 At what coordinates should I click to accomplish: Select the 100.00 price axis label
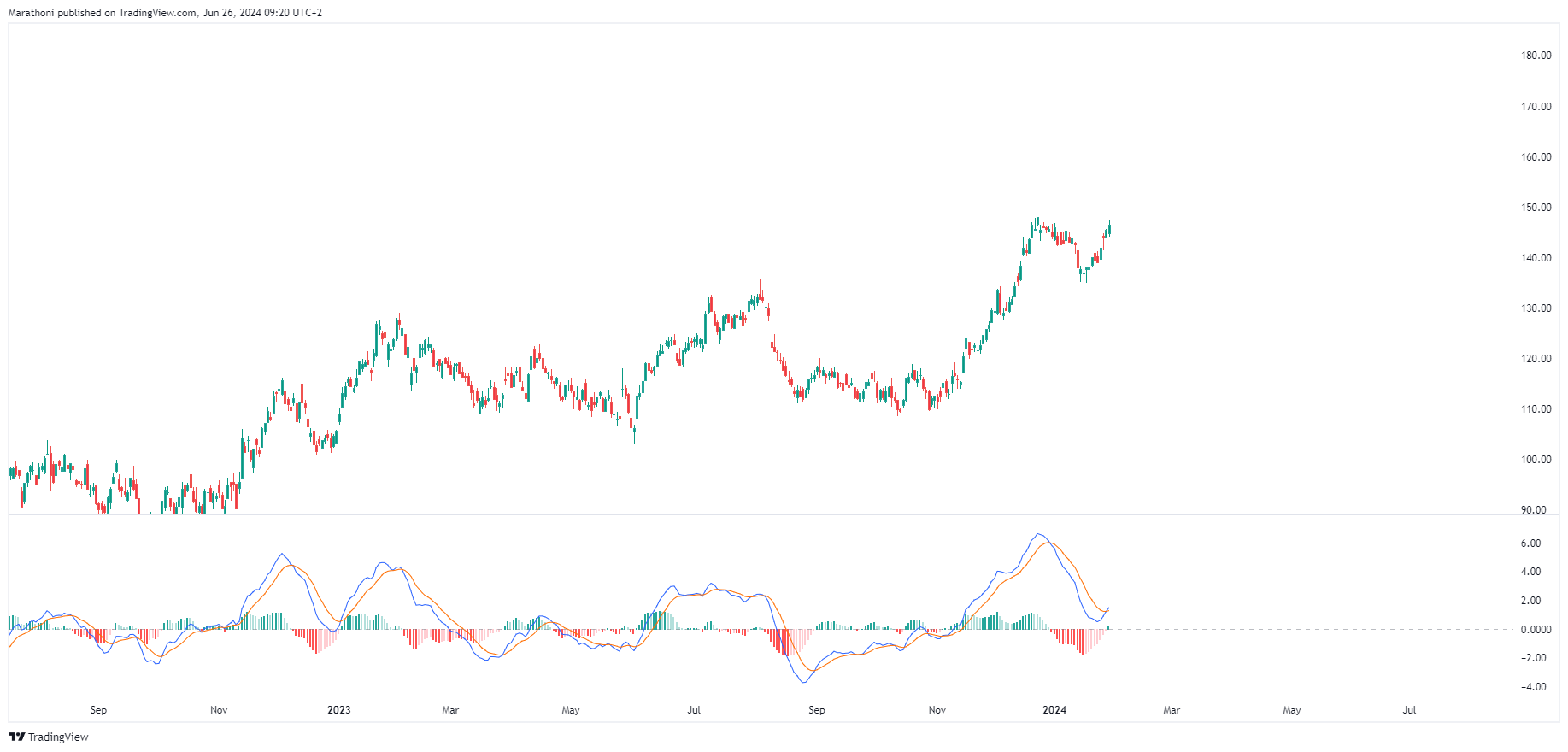[x=1536, y=460]
